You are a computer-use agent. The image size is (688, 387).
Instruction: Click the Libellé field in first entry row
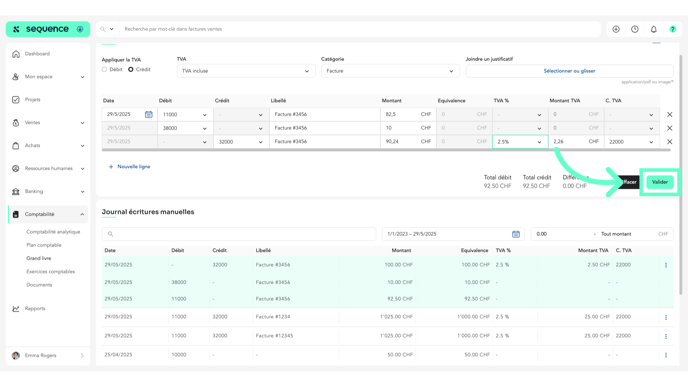325,115
